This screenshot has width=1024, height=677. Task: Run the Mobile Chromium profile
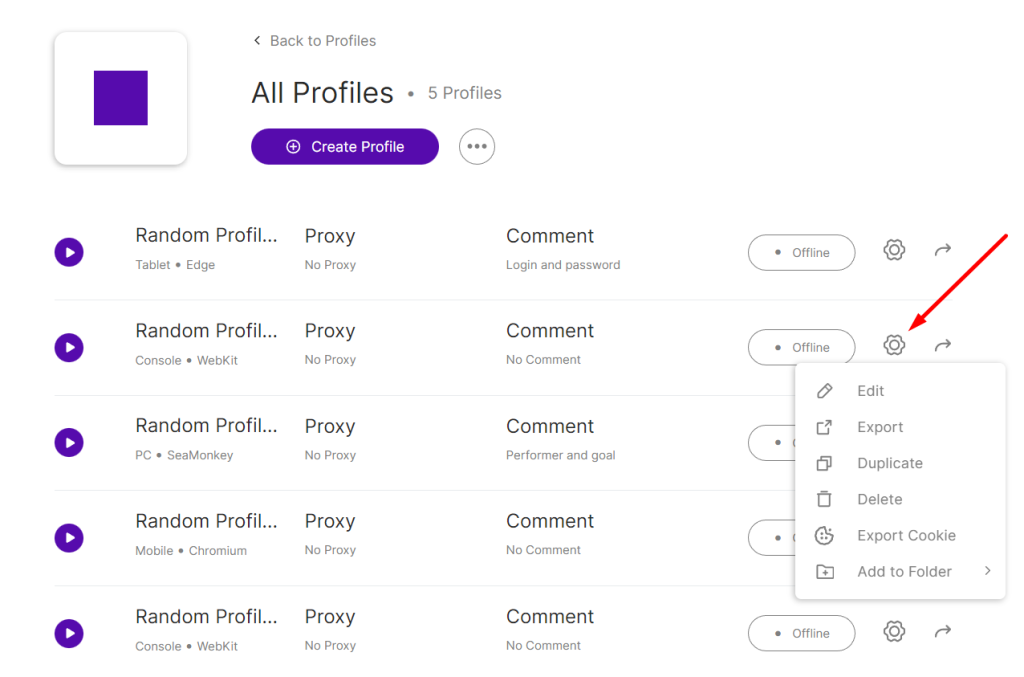coord(69,538)
